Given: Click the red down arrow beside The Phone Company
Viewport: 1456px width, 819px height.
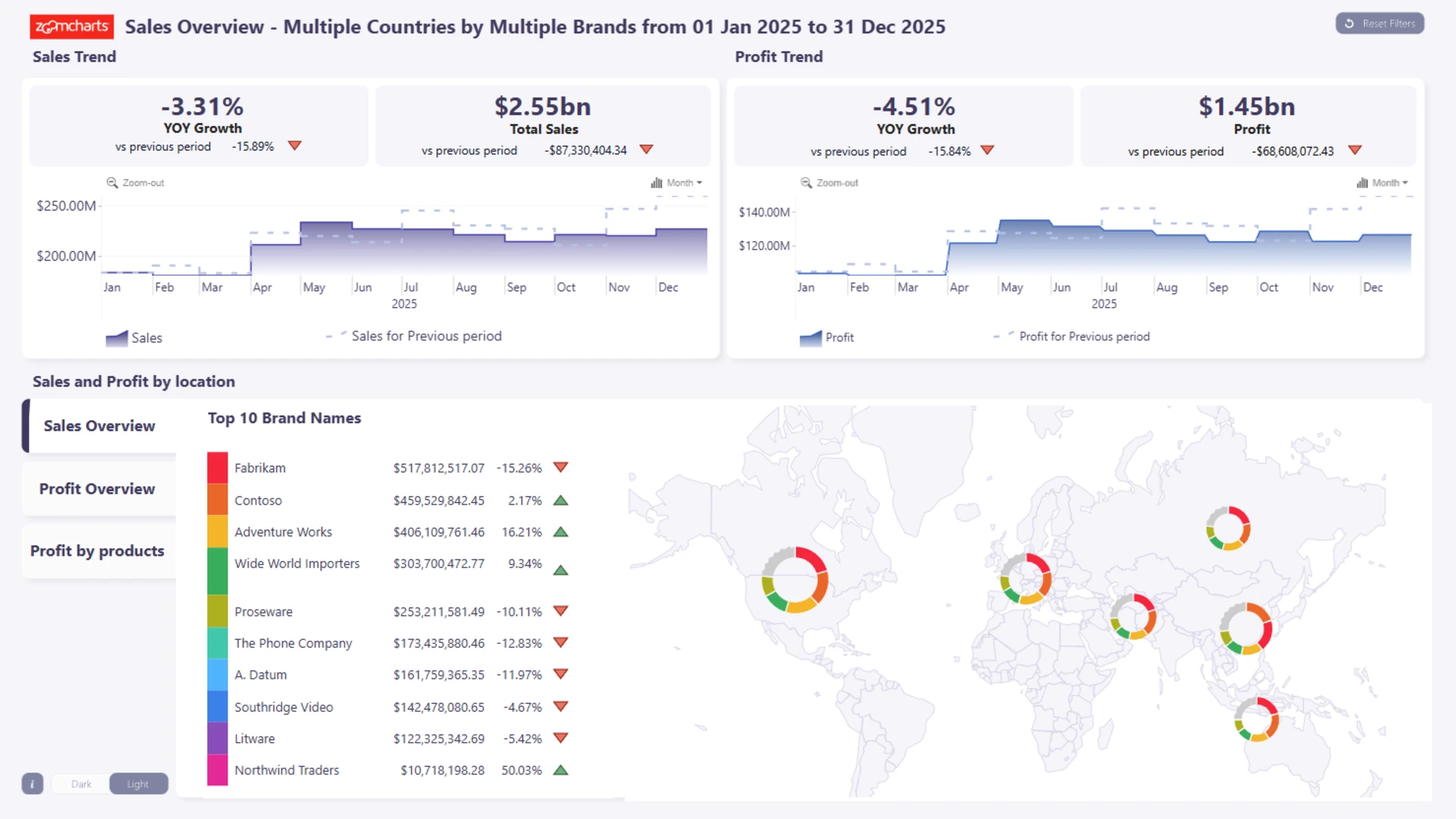Looking at the screenshot, I should coord(560,643).
